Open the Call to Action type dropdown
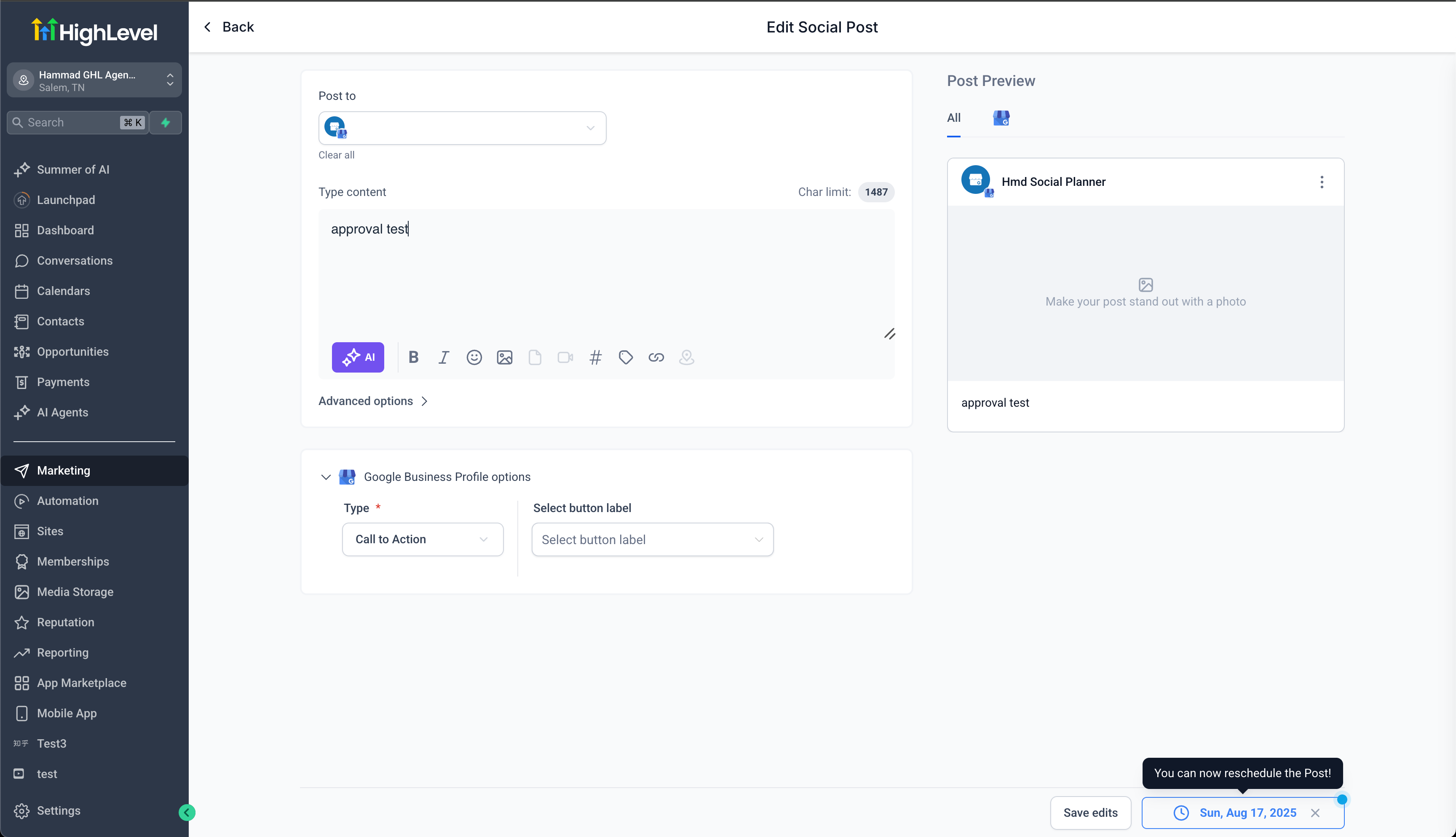Viewport: 1456px width, 837px height. coord(422,539)
